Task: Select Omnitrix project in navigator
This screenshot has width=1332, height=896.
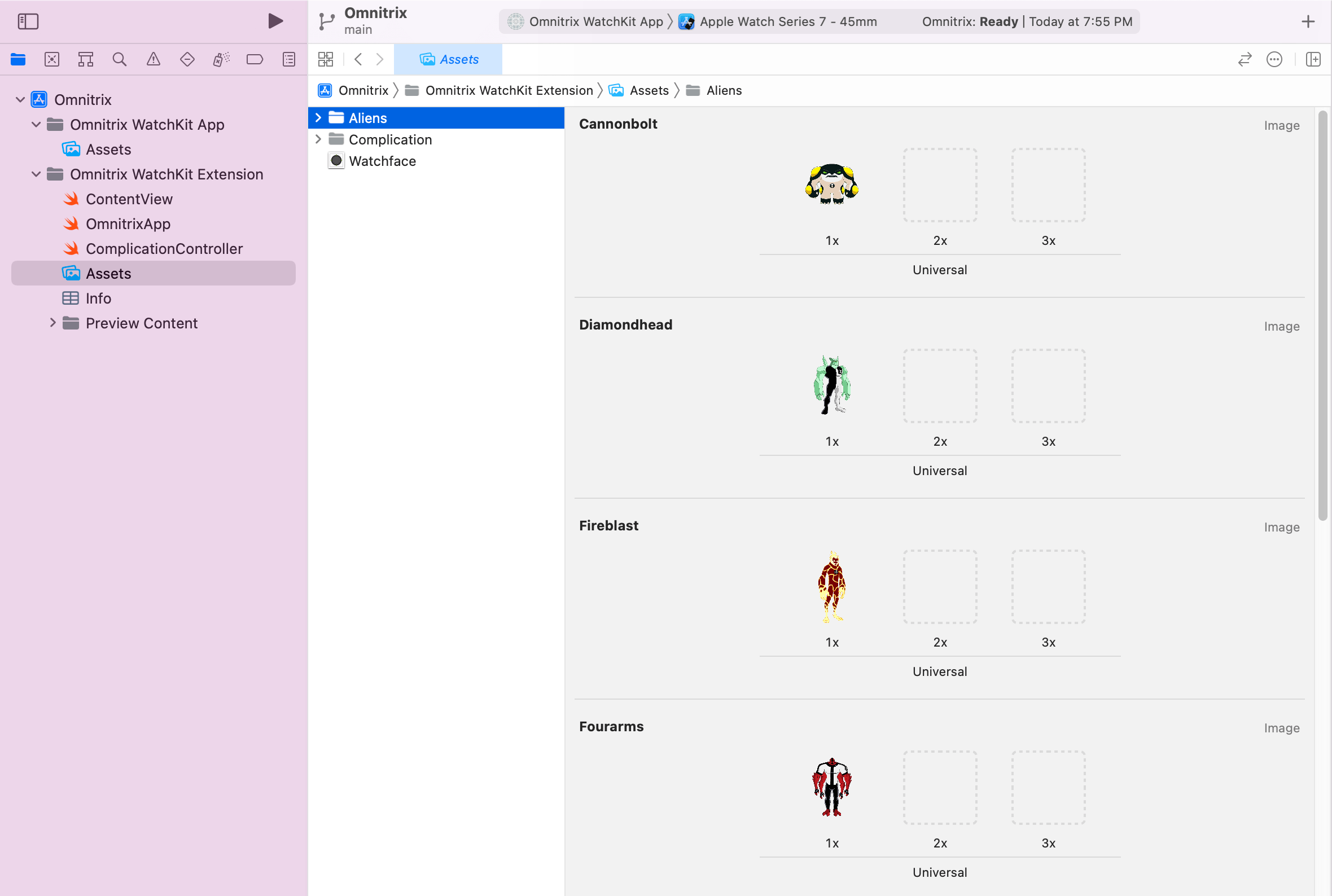Action: point(83,100)
